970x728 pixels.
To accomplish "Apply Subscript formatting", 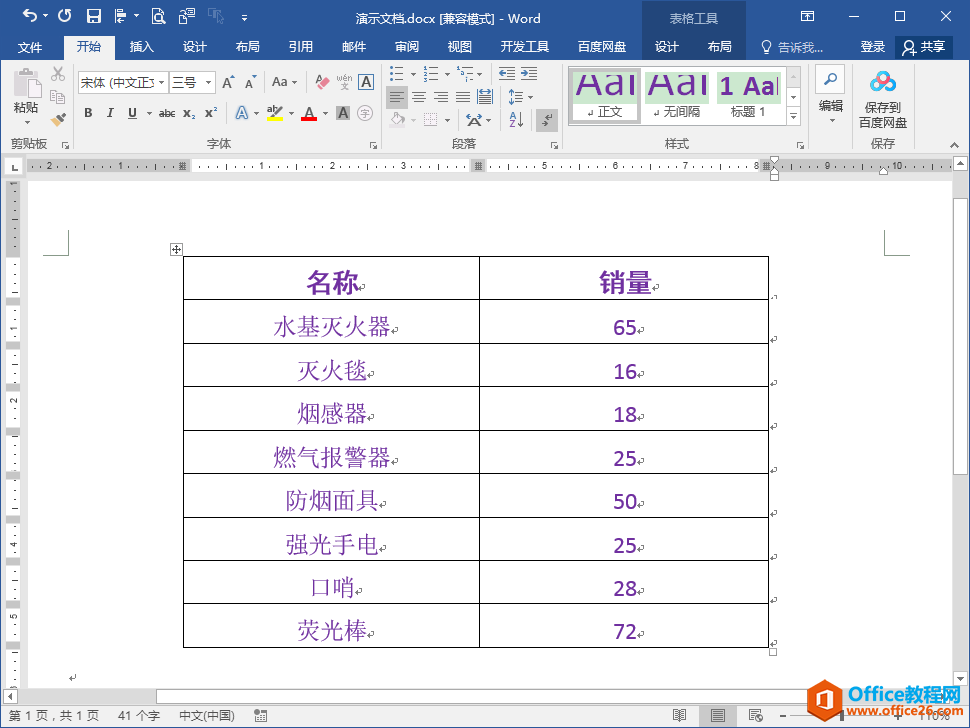I will click(189, 113).
